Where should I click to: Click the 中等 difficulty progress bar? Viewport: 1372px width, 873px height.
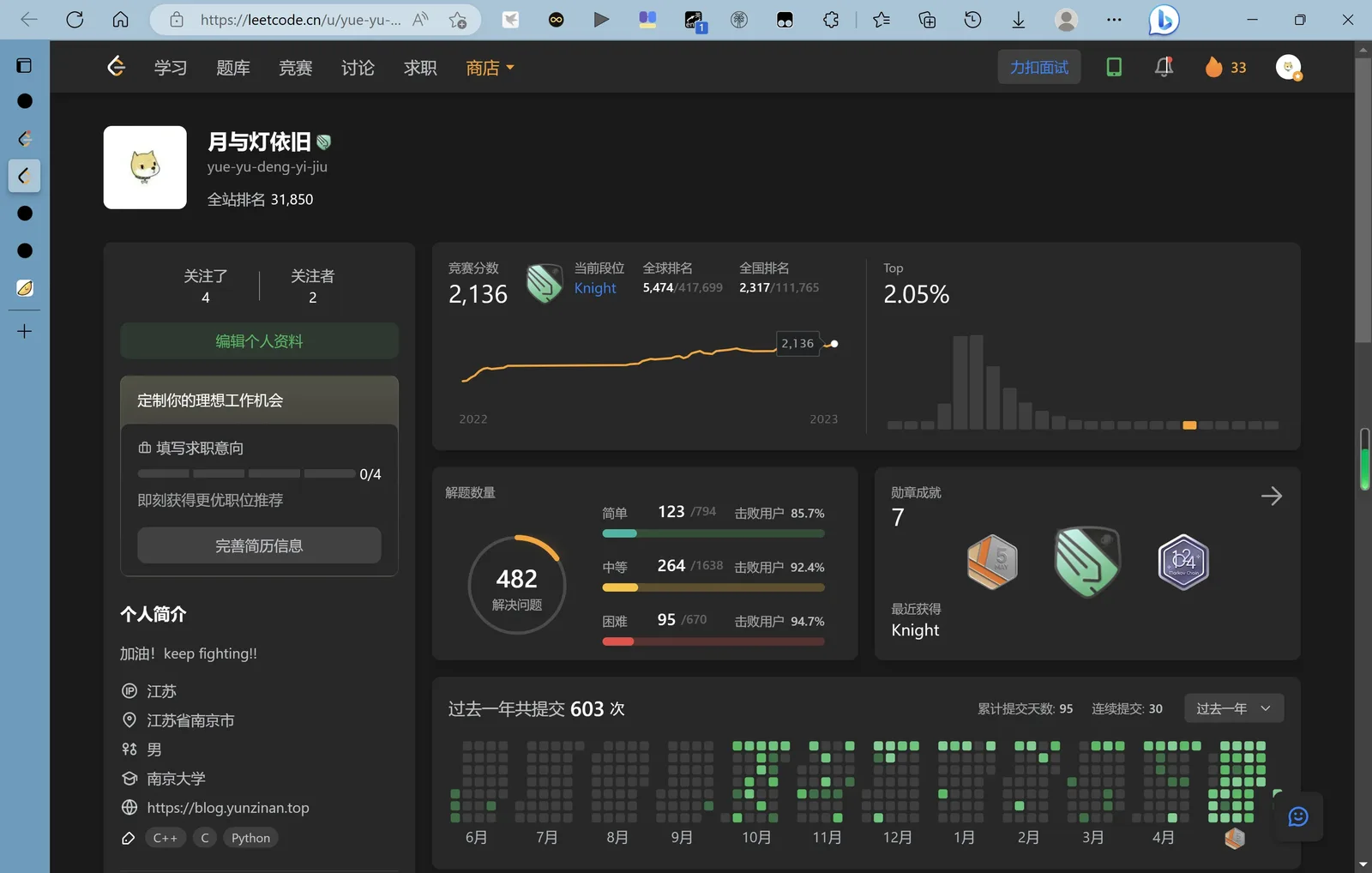coord(713,587)
